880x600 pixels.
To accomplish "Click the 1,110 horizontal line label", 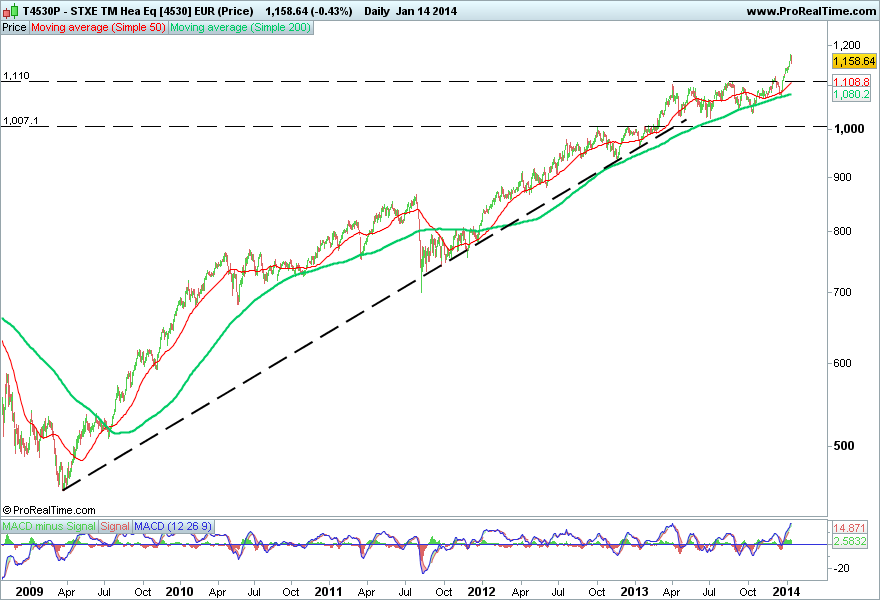I will tap(16, 76).
